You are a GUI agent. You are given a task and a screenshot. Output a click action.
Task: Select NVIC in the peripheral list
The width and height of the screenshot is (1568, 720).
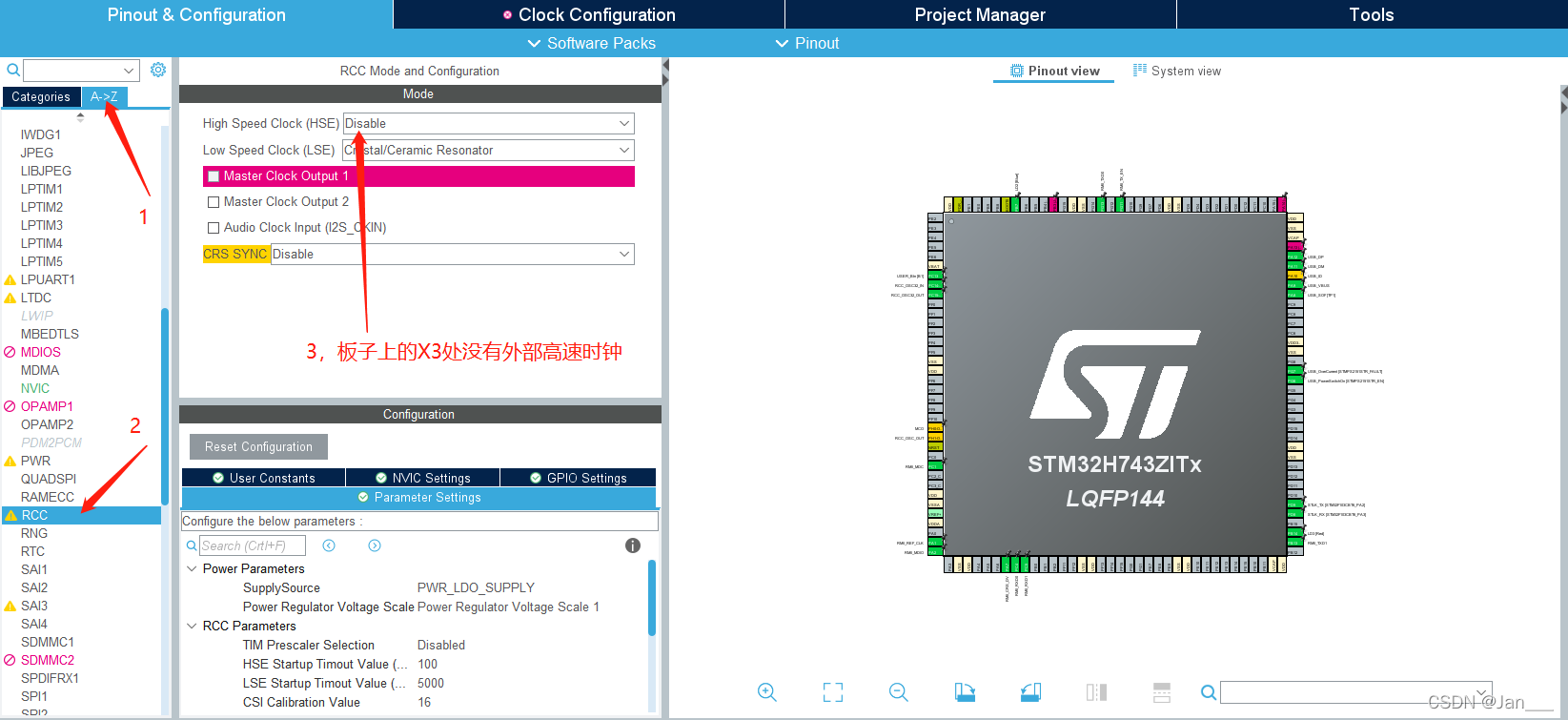(35, 388)
